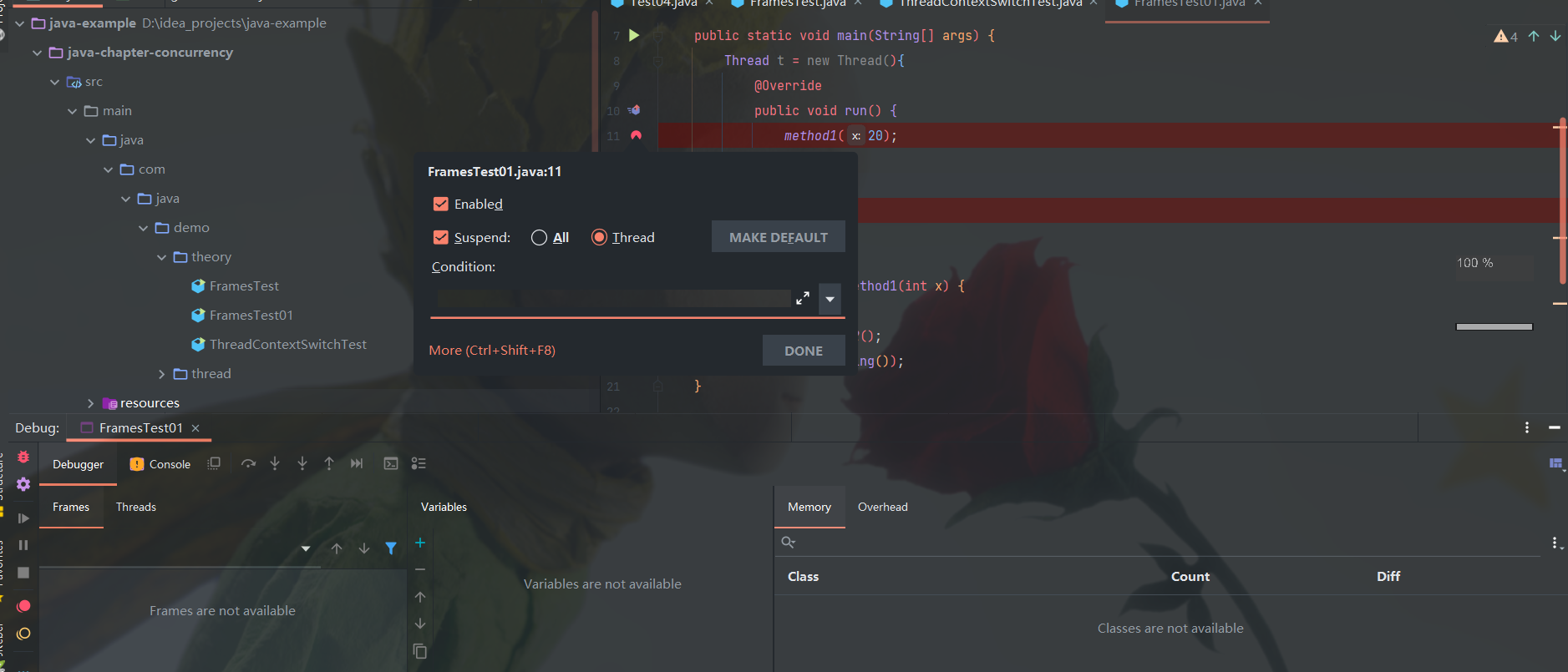Expand the thread folder in project tree
This screenshot has height=672, width=1568.
(x=162, y=374)
